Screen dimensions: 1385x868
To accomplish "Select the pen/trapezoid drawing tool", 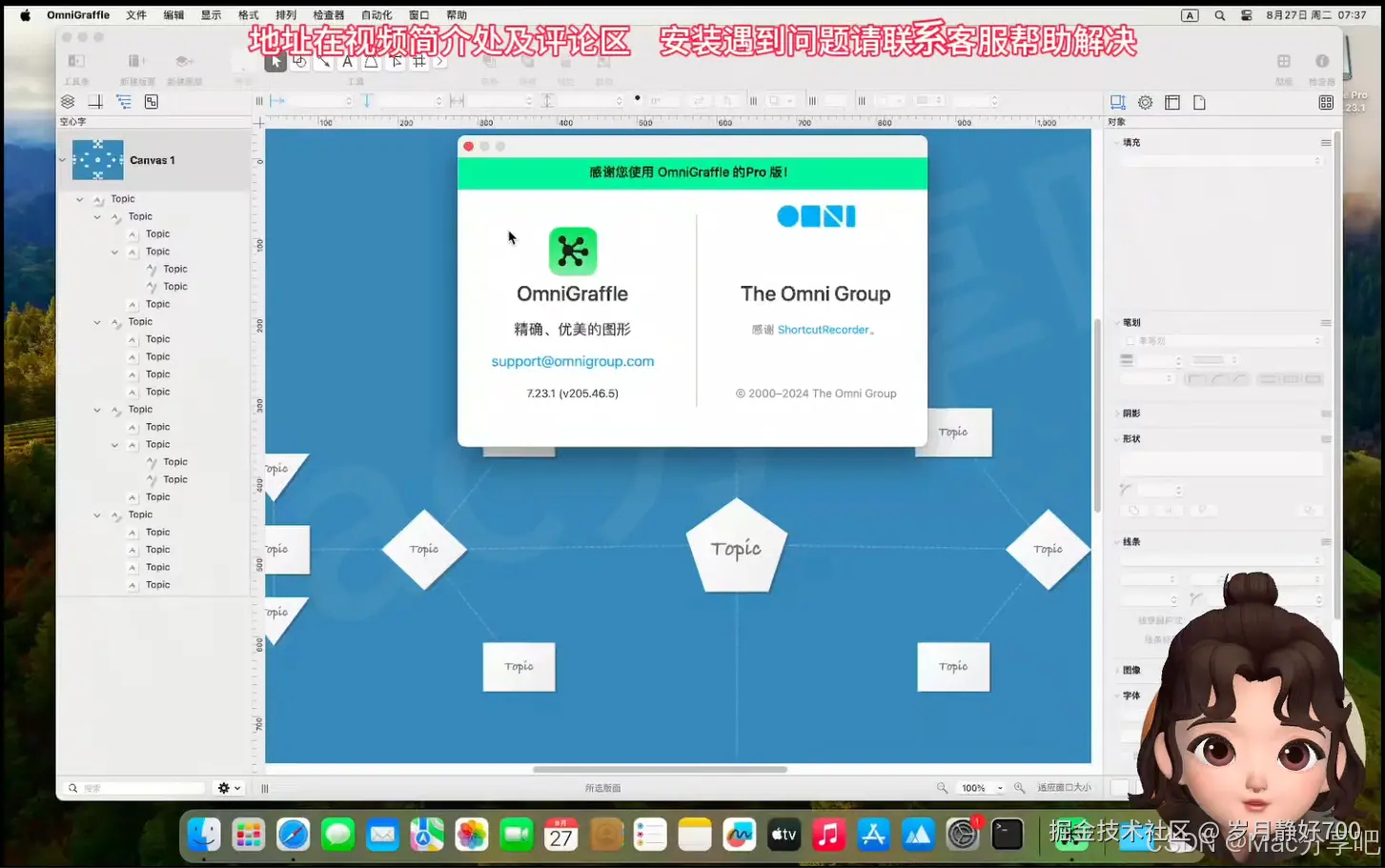I will pos(372,62).
